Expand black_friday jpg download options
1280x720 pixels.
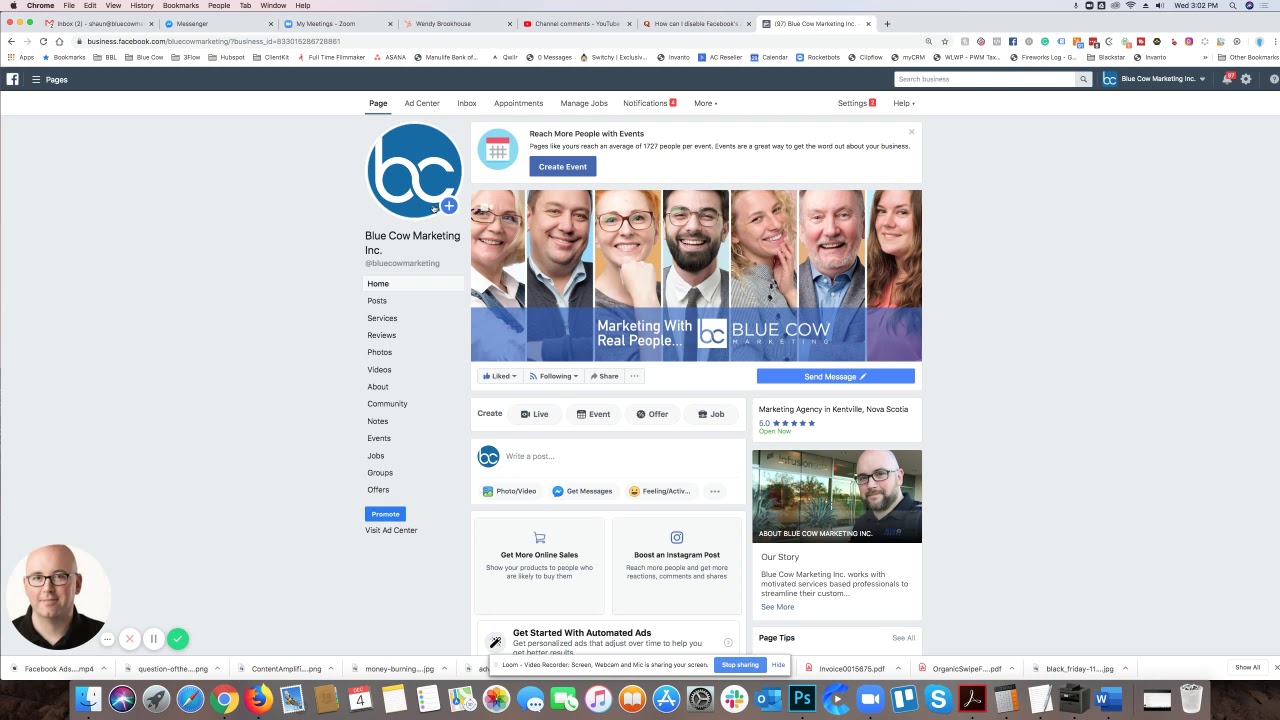point(1125,669)
